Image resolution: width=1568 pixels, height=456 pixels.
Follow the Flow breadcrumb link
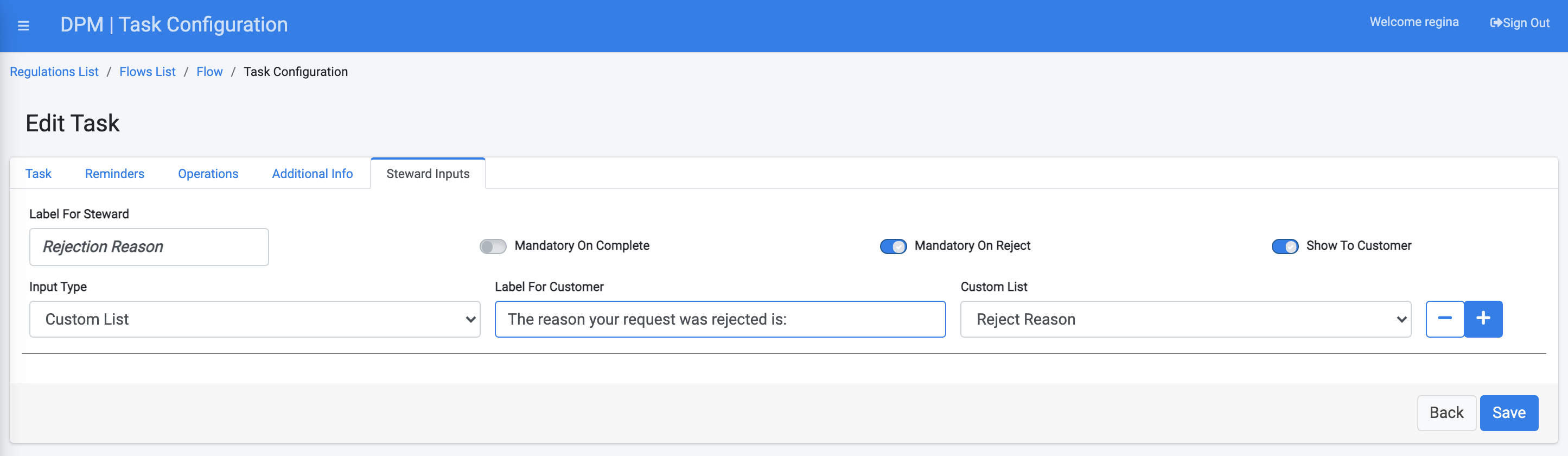click(x=209, y=72)
